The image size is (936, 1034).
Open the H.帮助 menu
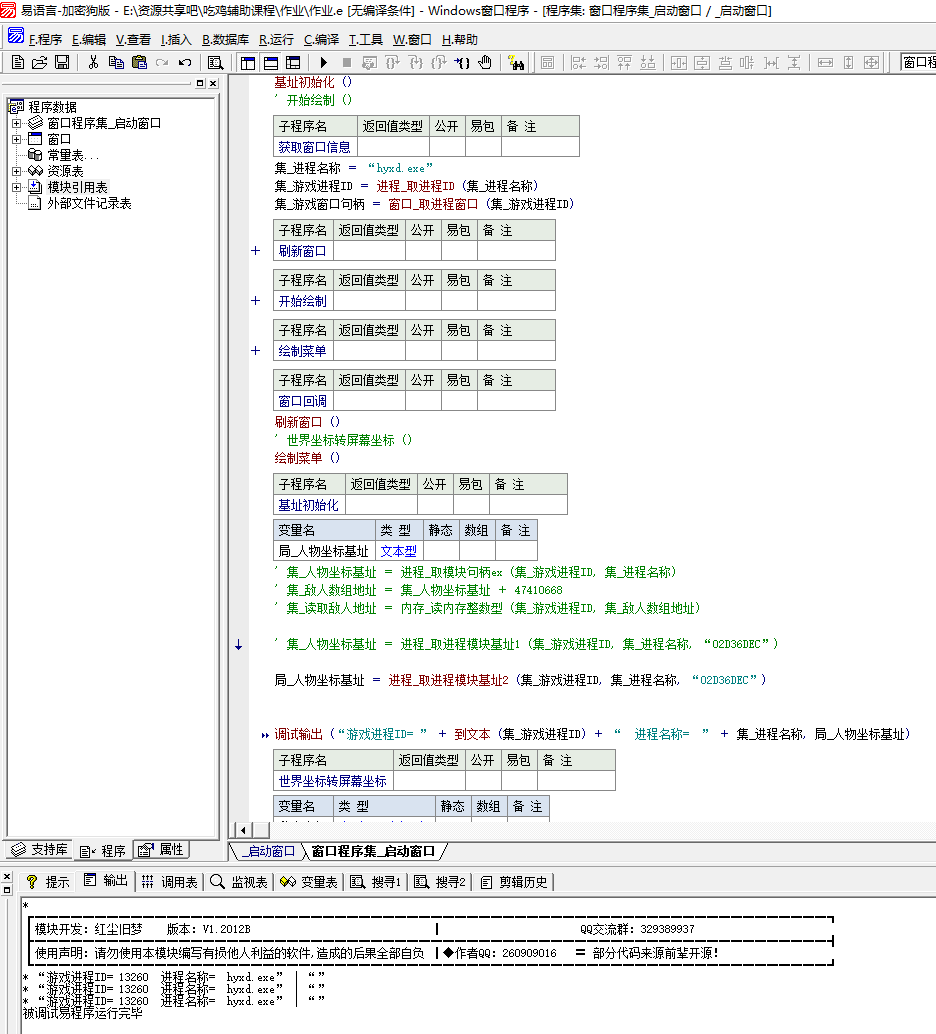[x=460, y=40]
